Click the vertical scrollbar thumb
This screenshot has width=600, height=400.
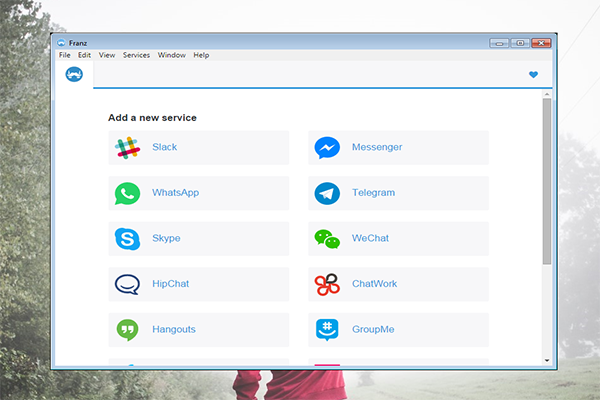[547, 181]
